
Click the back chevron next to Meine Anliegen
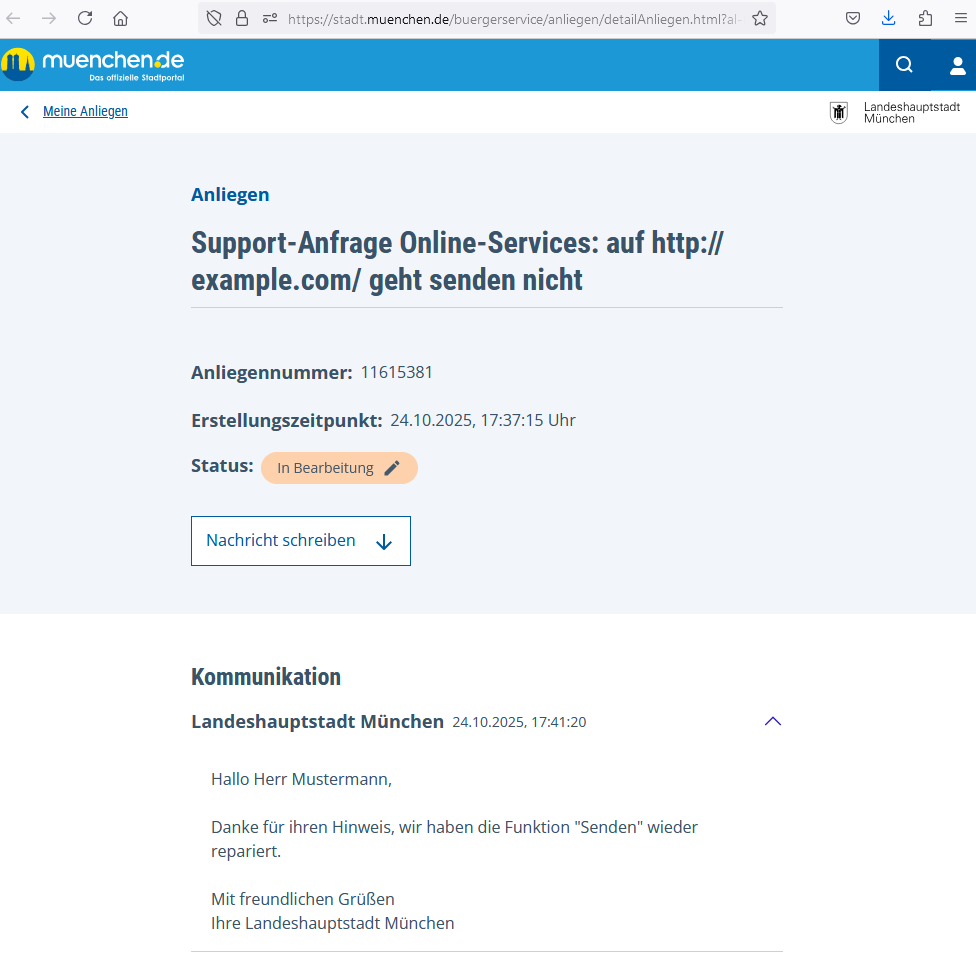pos(24,111)
